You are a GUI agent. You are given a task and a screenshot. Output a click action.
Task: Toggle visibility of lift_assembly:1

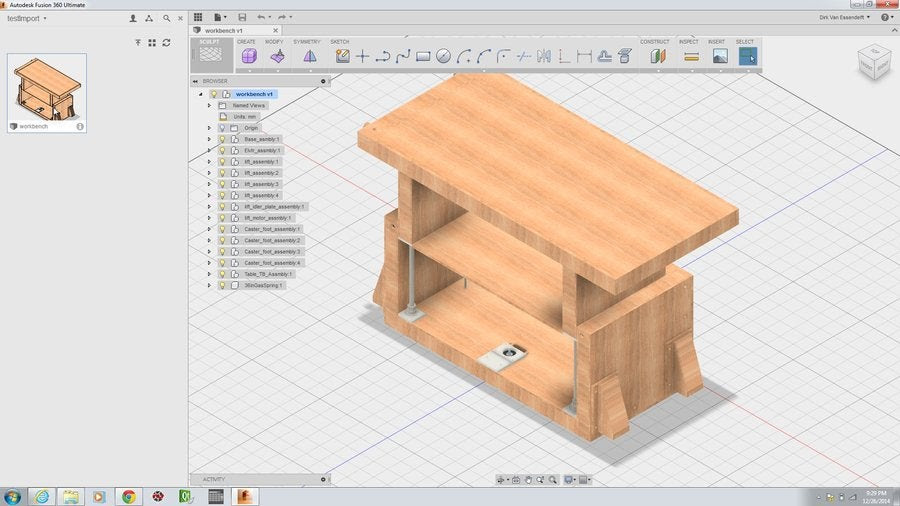223,162
